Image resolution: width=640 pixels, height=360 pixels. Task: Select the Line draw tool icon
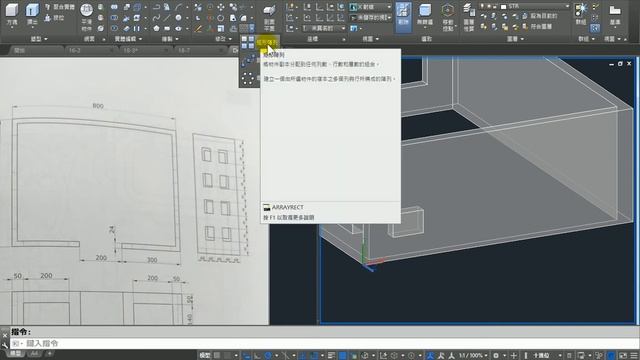tap(167, 18)
